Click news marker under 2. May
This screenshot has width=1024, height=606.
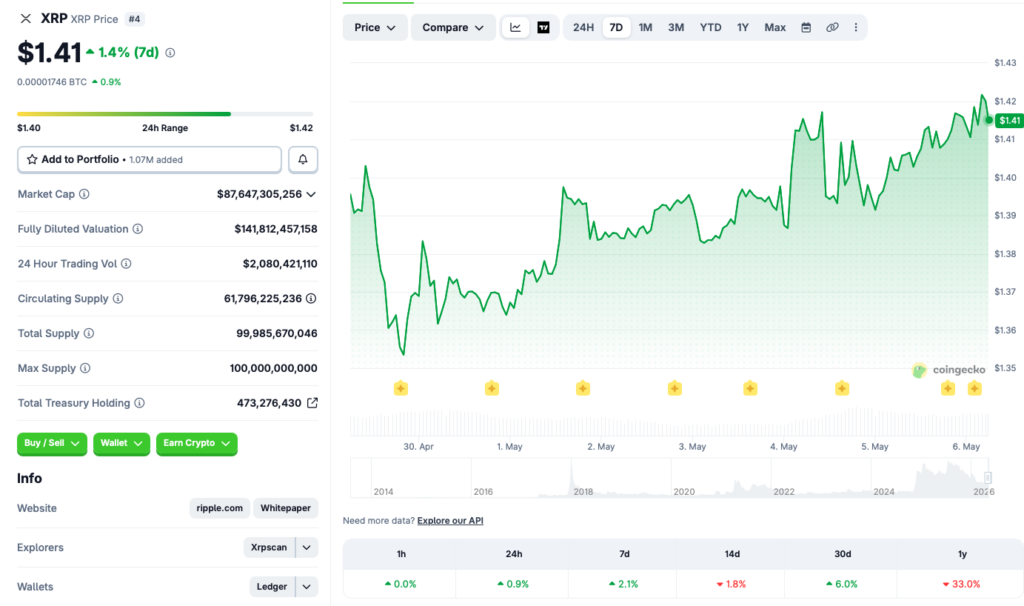click(x=583, y=389)
